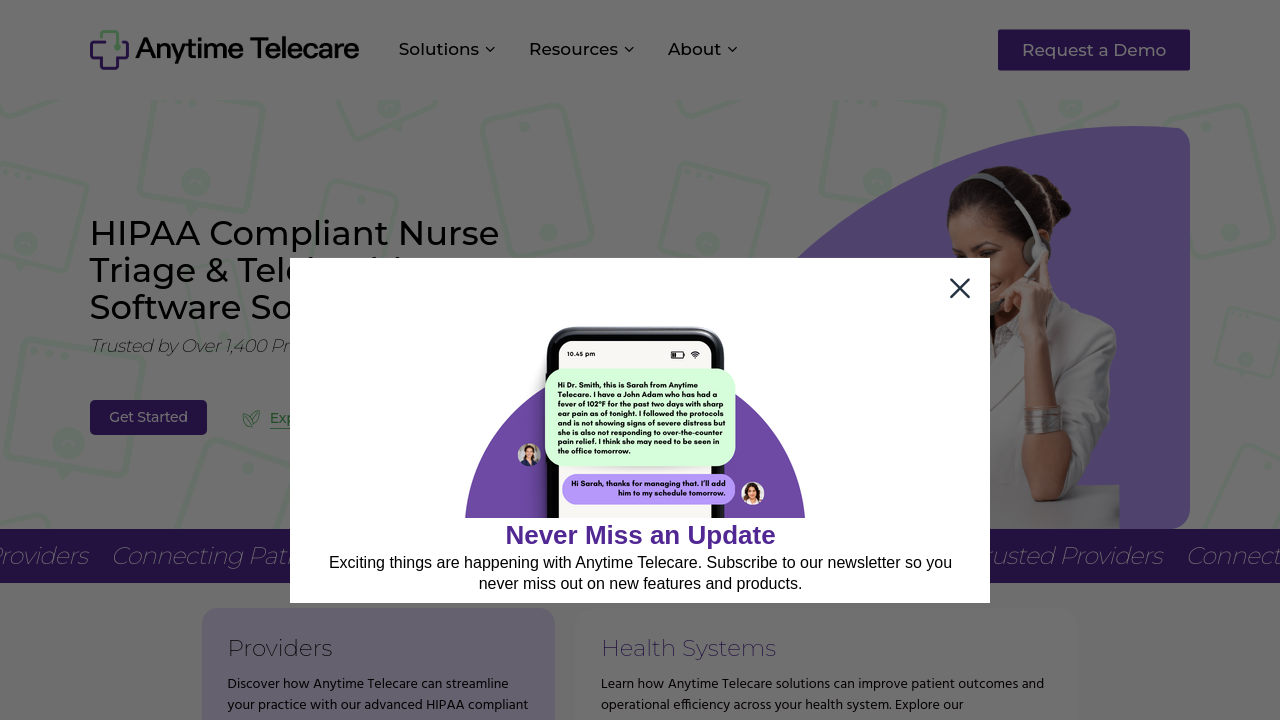The width and height of the screenshot is (1280, 720).
Task: Expand the About dropdown chevron
Action: [x=732, y=50]
